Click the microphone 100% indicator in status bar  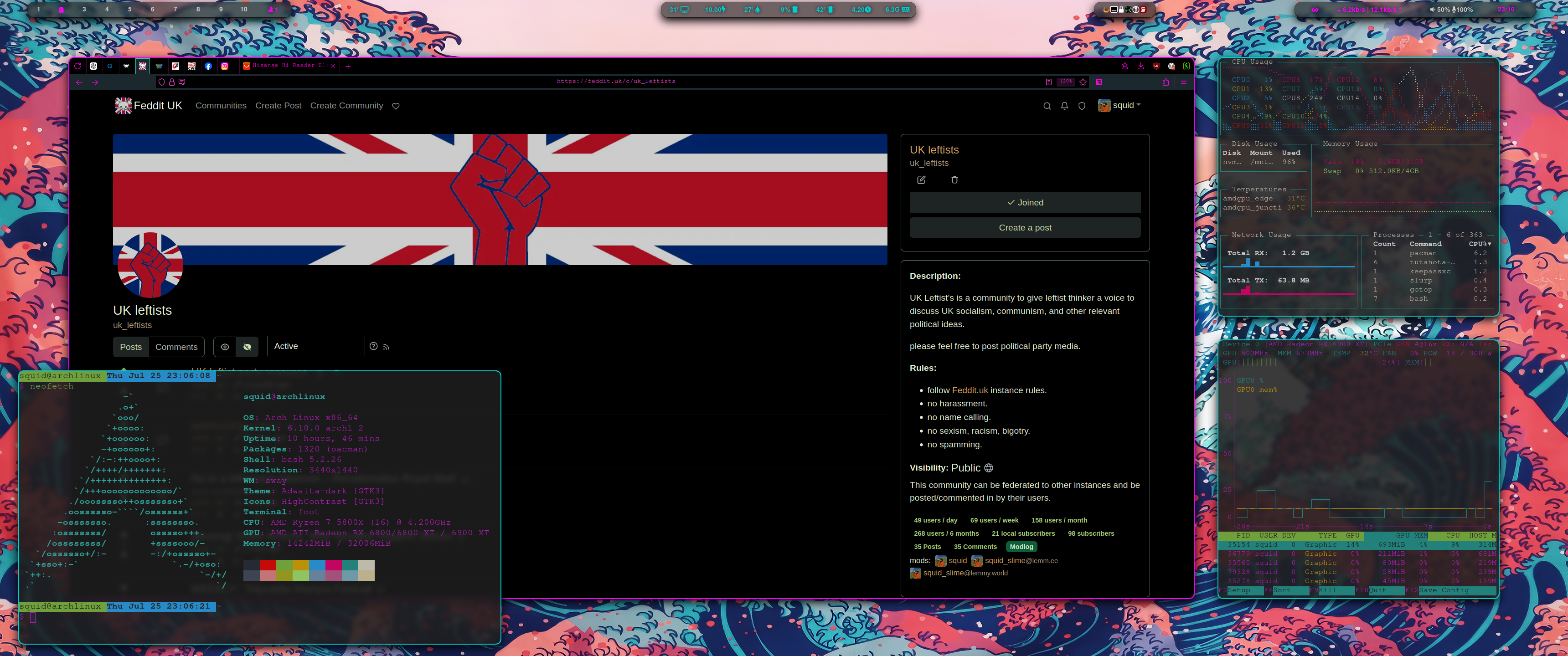tap(1463, 10)
